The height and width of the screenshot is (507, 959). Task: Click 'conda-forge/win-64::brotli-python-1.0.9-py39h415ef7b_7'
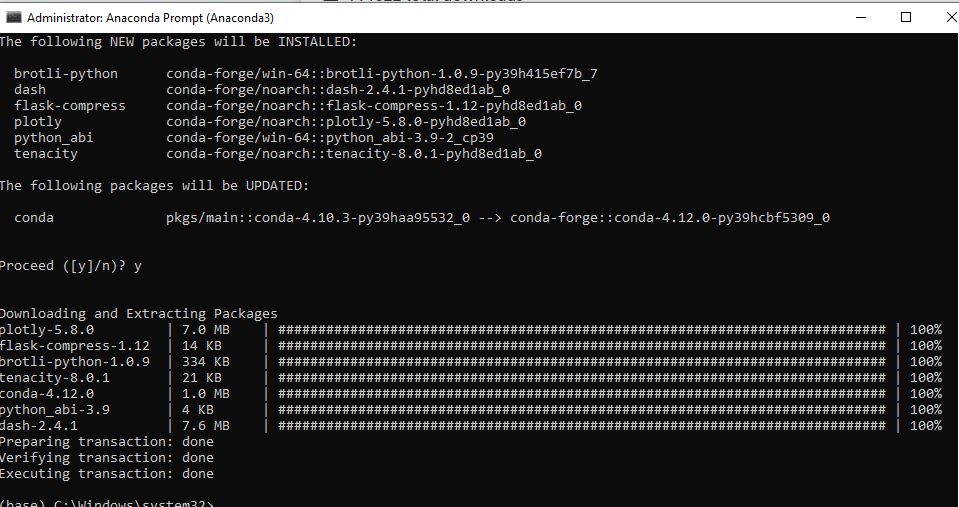382,74
